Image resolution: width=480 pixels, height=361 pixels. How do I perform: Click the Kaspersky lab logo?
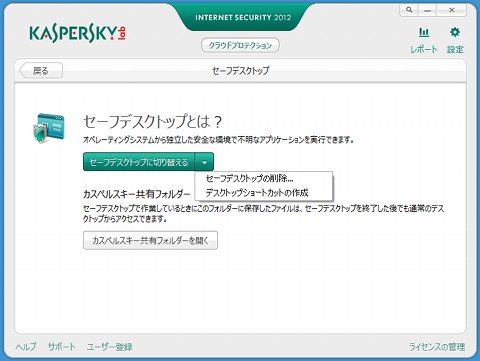(x=78, y=33)
